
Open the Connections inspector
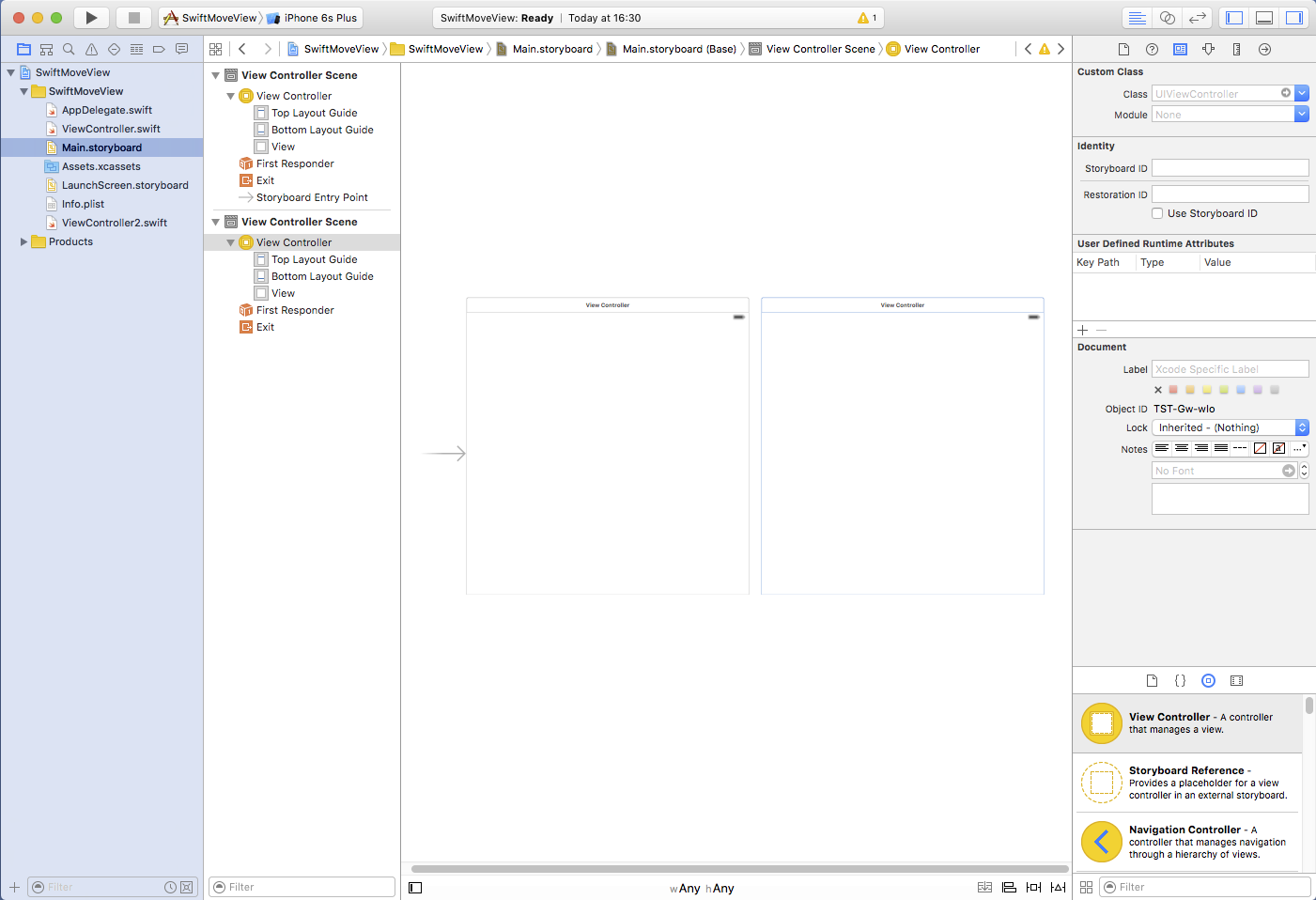[x=1264, y=49]
